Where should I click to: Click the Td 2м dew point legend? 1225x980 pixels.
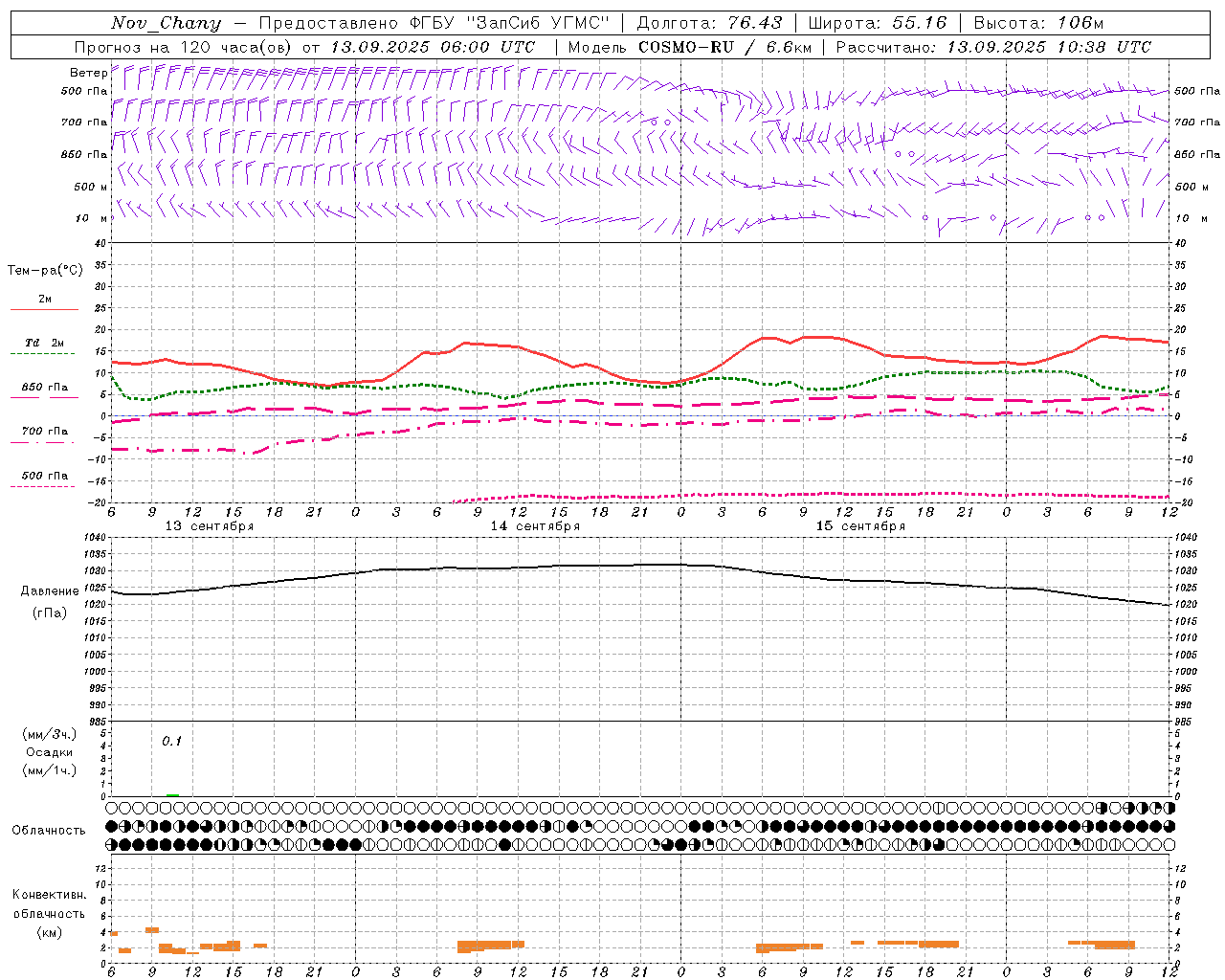[x=44, y=343]
